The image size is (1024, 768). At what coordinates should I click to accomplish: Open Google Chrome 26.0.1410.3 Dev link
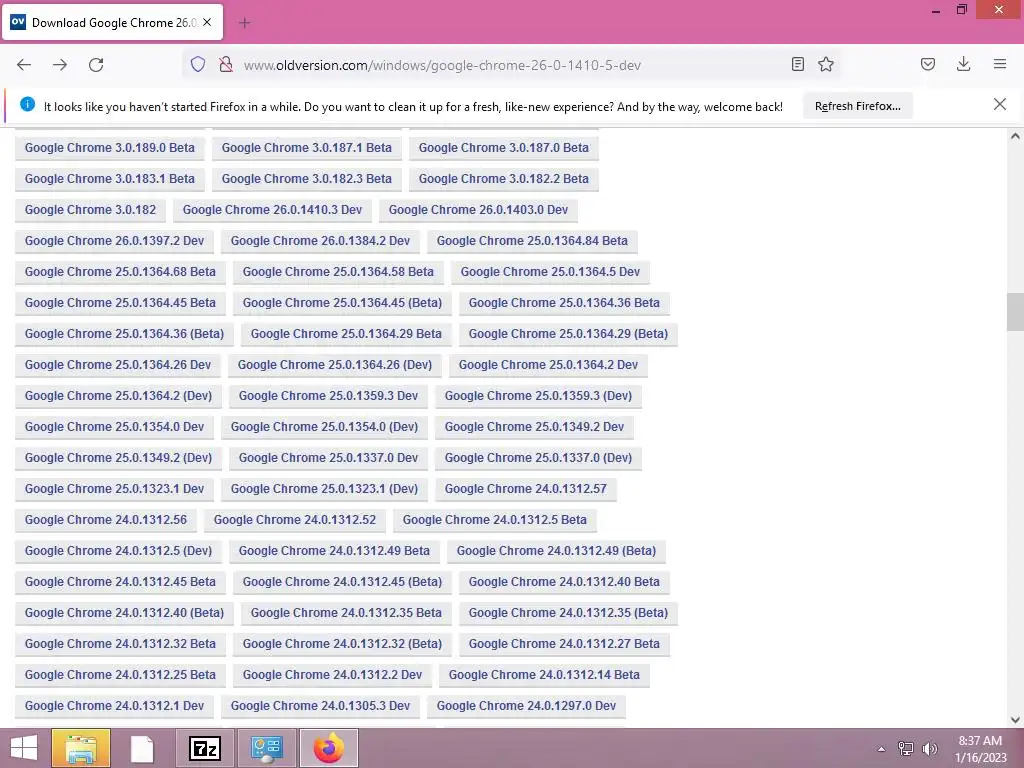272,210
